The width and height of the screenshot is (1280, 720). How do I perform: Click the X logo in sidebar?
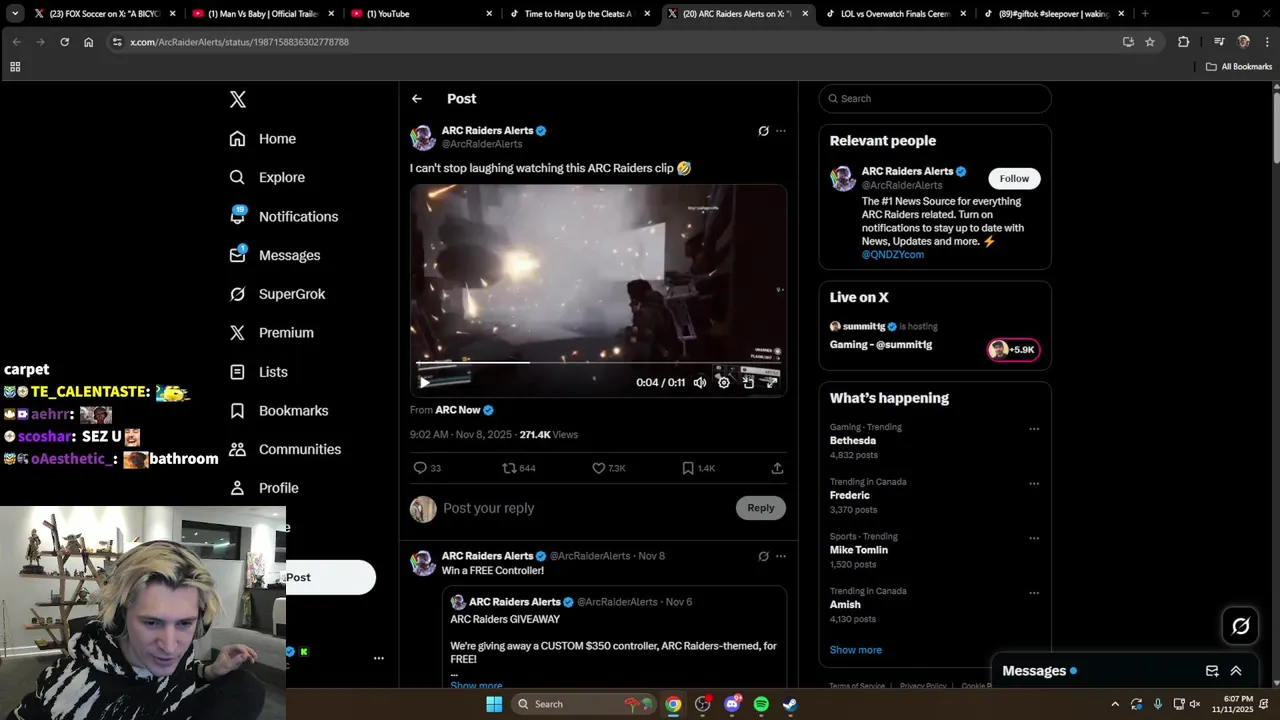[237, 99]
